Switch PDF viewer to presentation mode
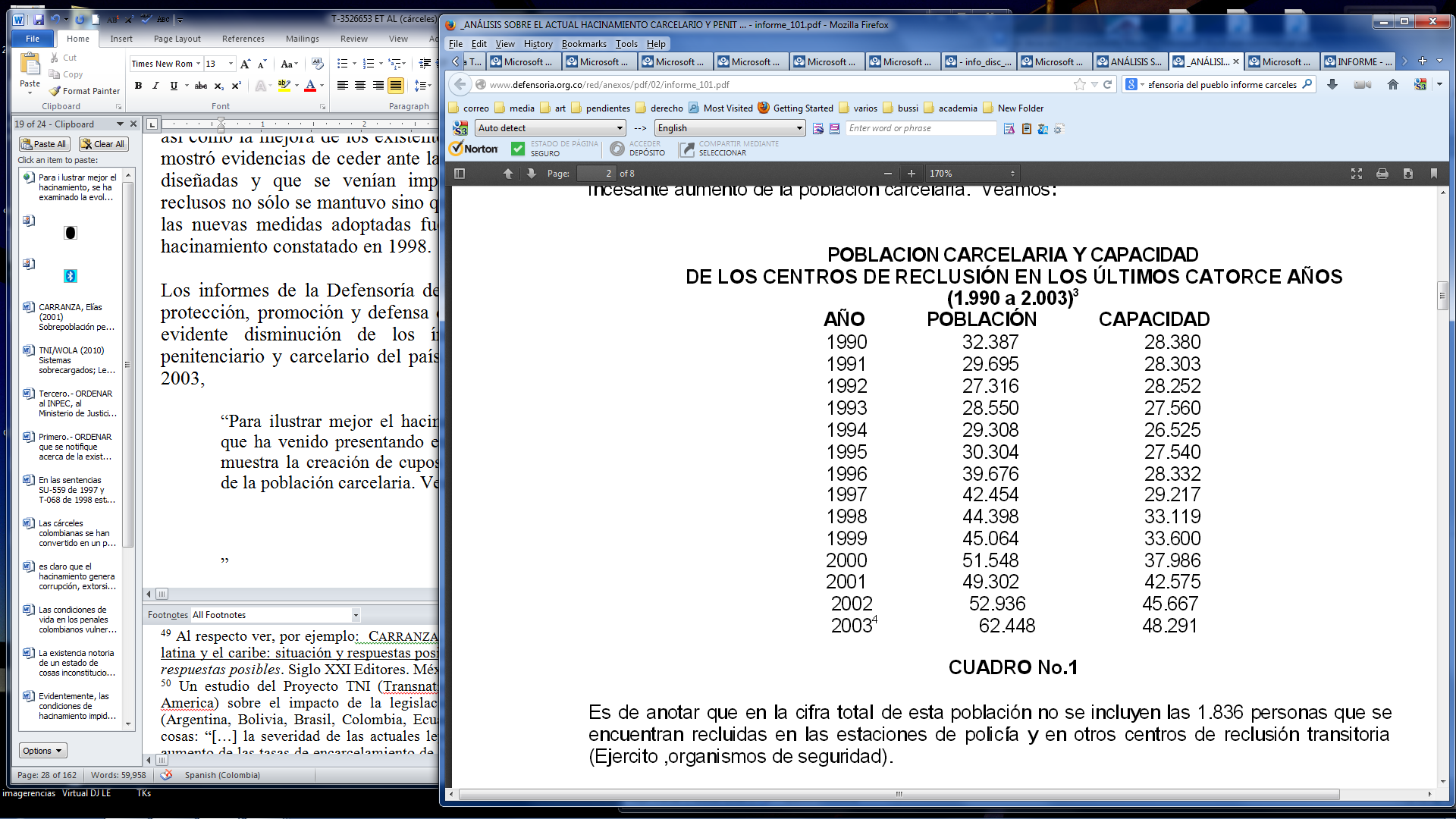This screenshot has height=819, width=1456. (x=1357, y=174)
